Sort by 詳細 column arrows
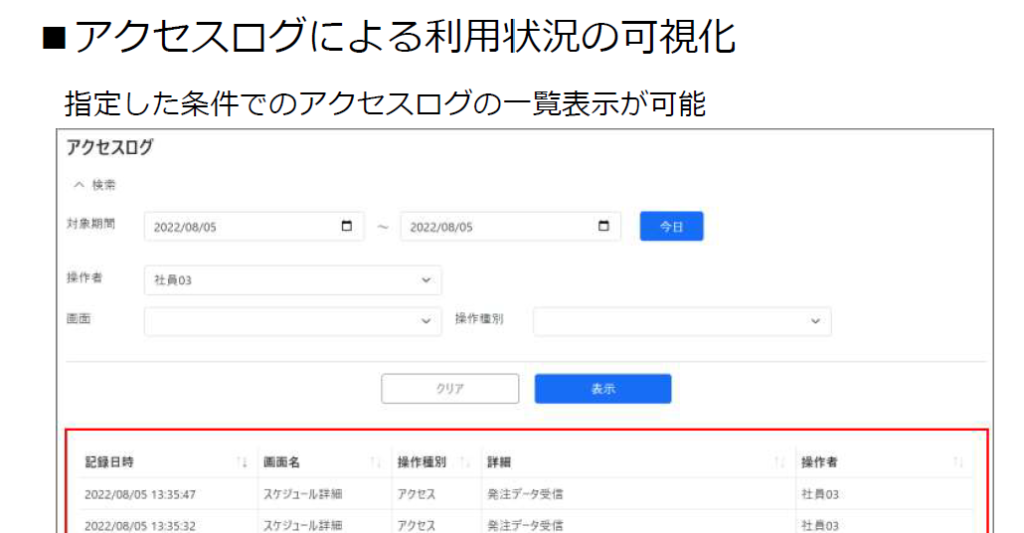The width and height of the screenshot is (1024, 533). pos(779,462)
